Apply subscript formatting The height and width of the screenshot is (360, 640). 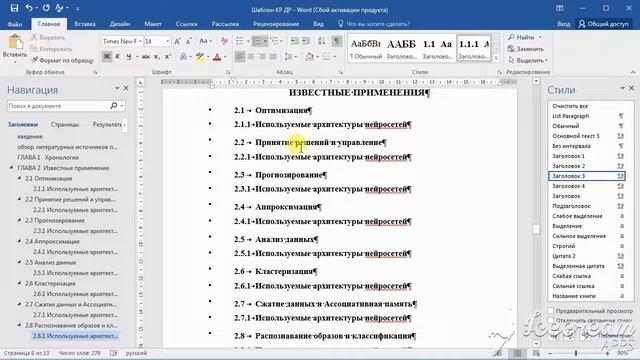coord(157,57)
